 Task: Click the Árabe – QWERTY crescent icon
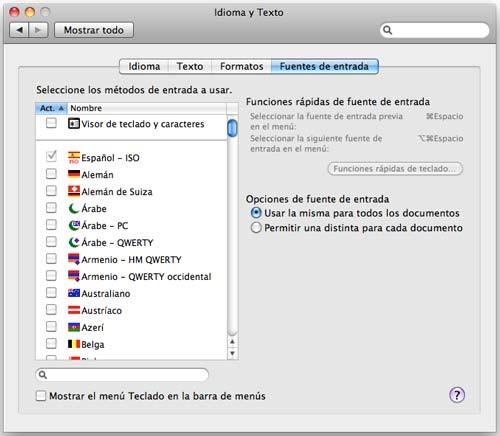tap(74, 242)
